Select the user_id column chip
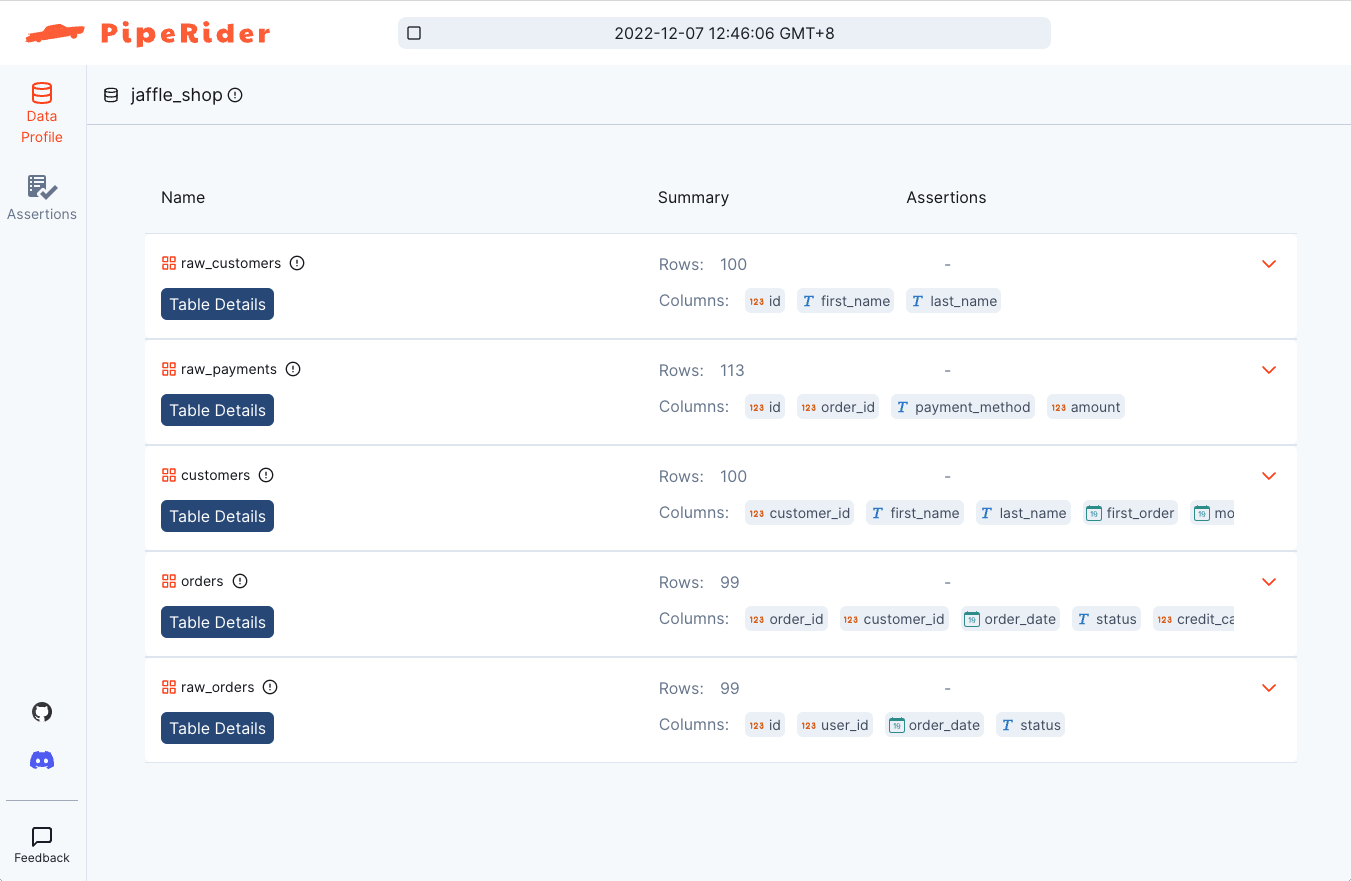The width and height of the screenshot is (1351, 881). click(835, 725)
